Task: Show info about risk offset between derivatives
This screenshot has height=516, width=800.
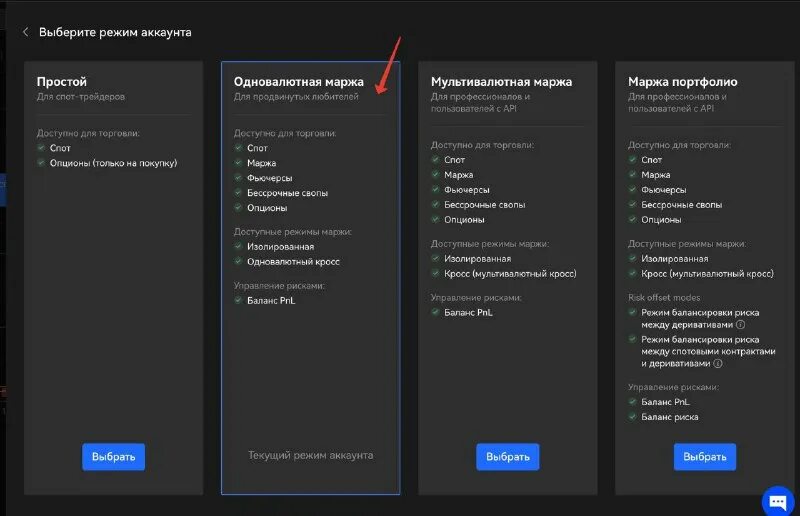Action: tap(741, 325)
